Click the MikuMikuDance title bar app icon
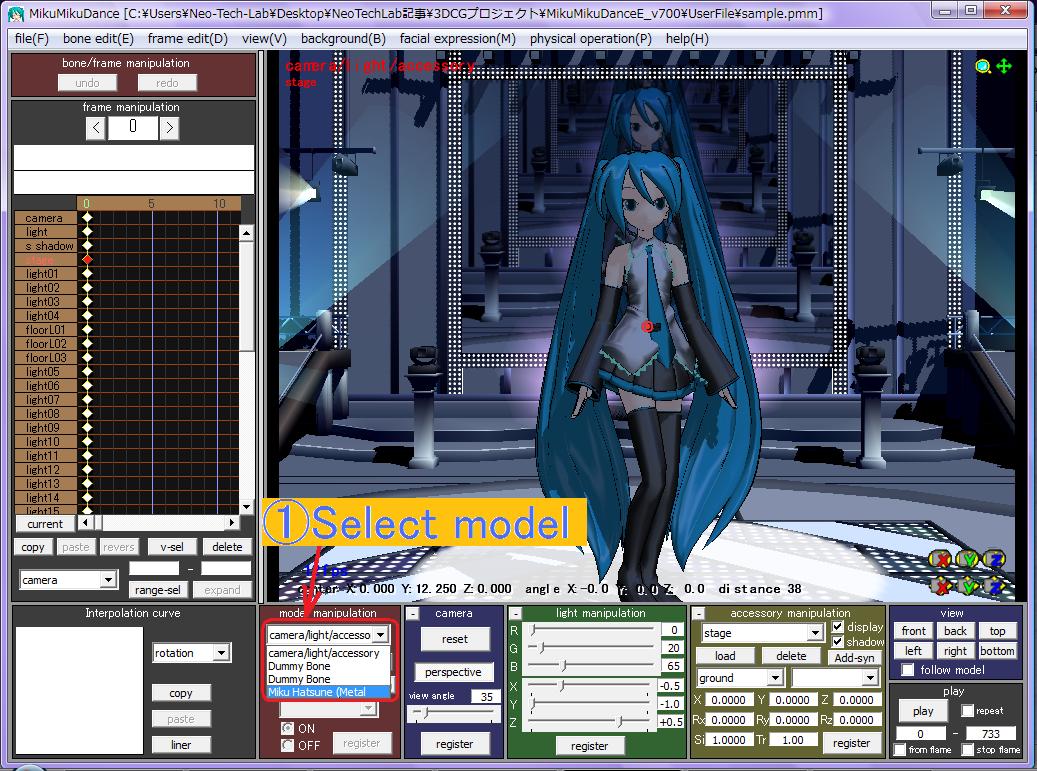 [x=16, y=13]
